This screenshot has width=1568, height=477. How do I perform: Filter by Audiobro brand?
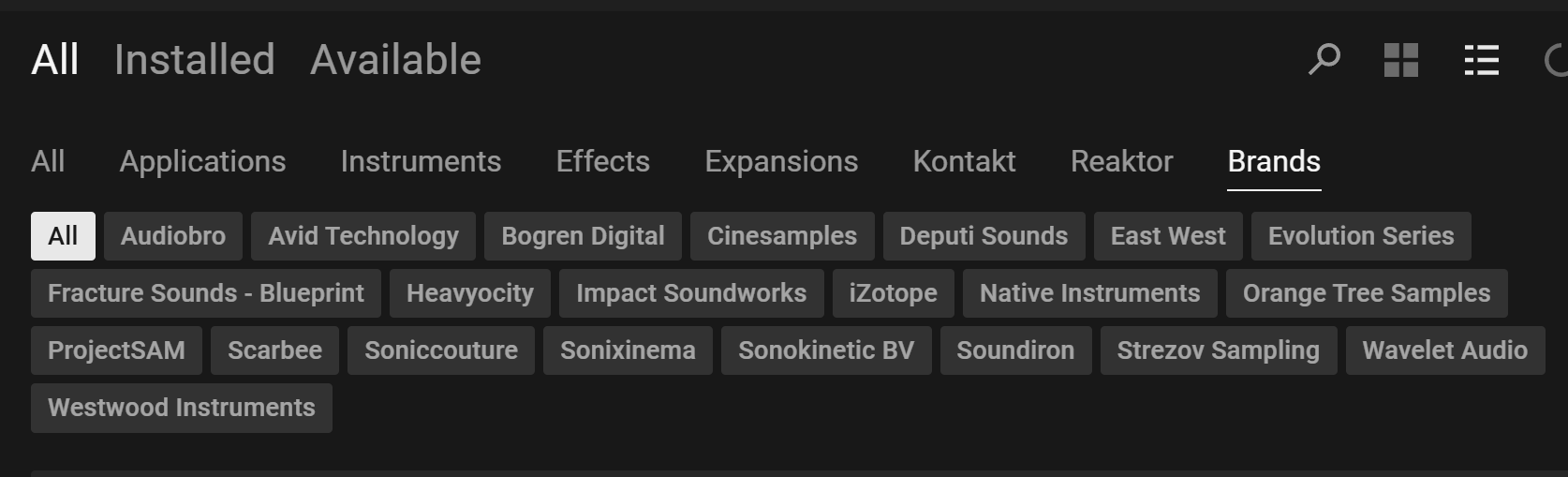pos(173,236)
